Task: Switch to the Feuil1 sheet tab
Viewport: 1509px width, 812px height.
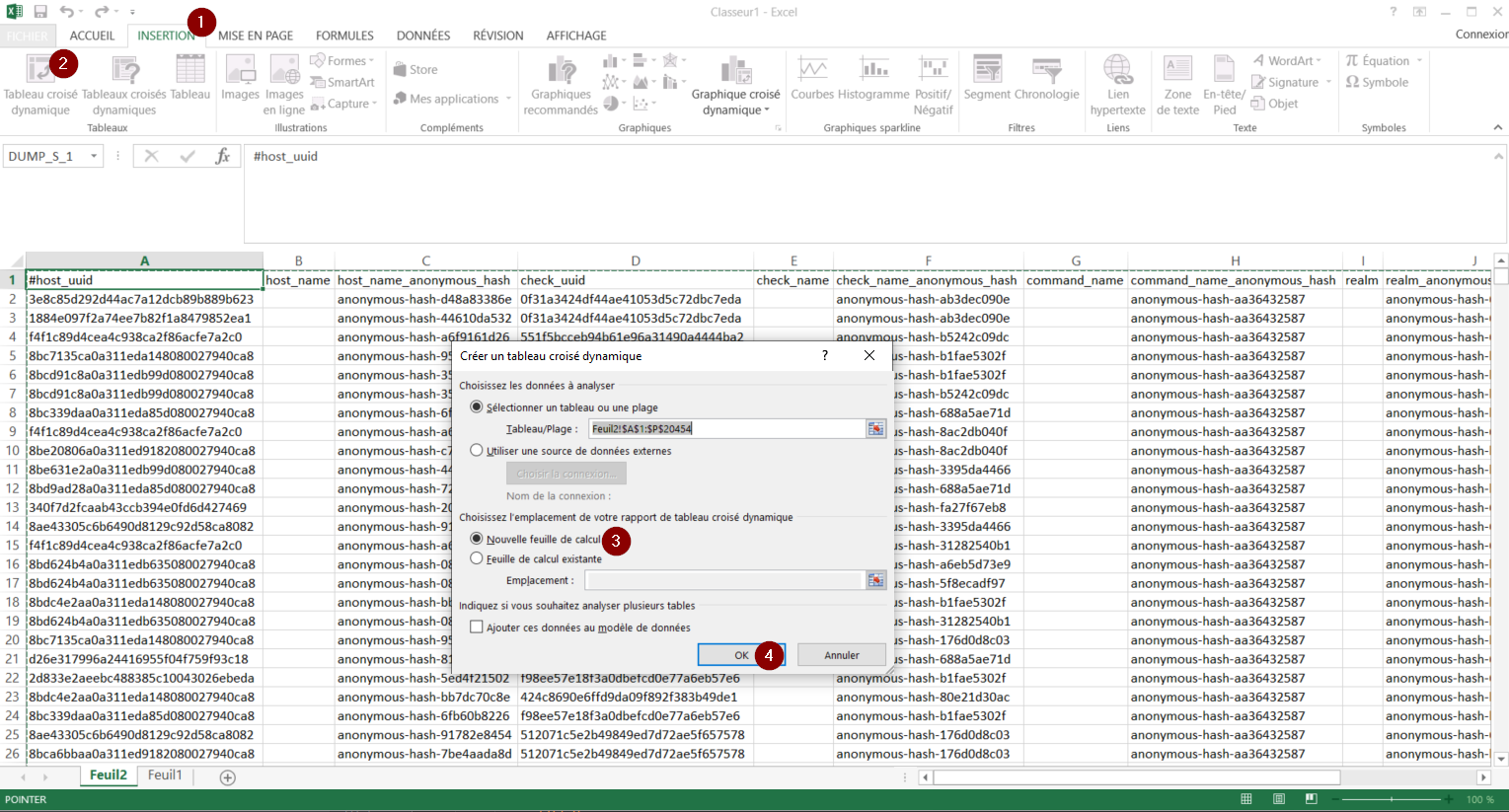Action: click(165, 775)
